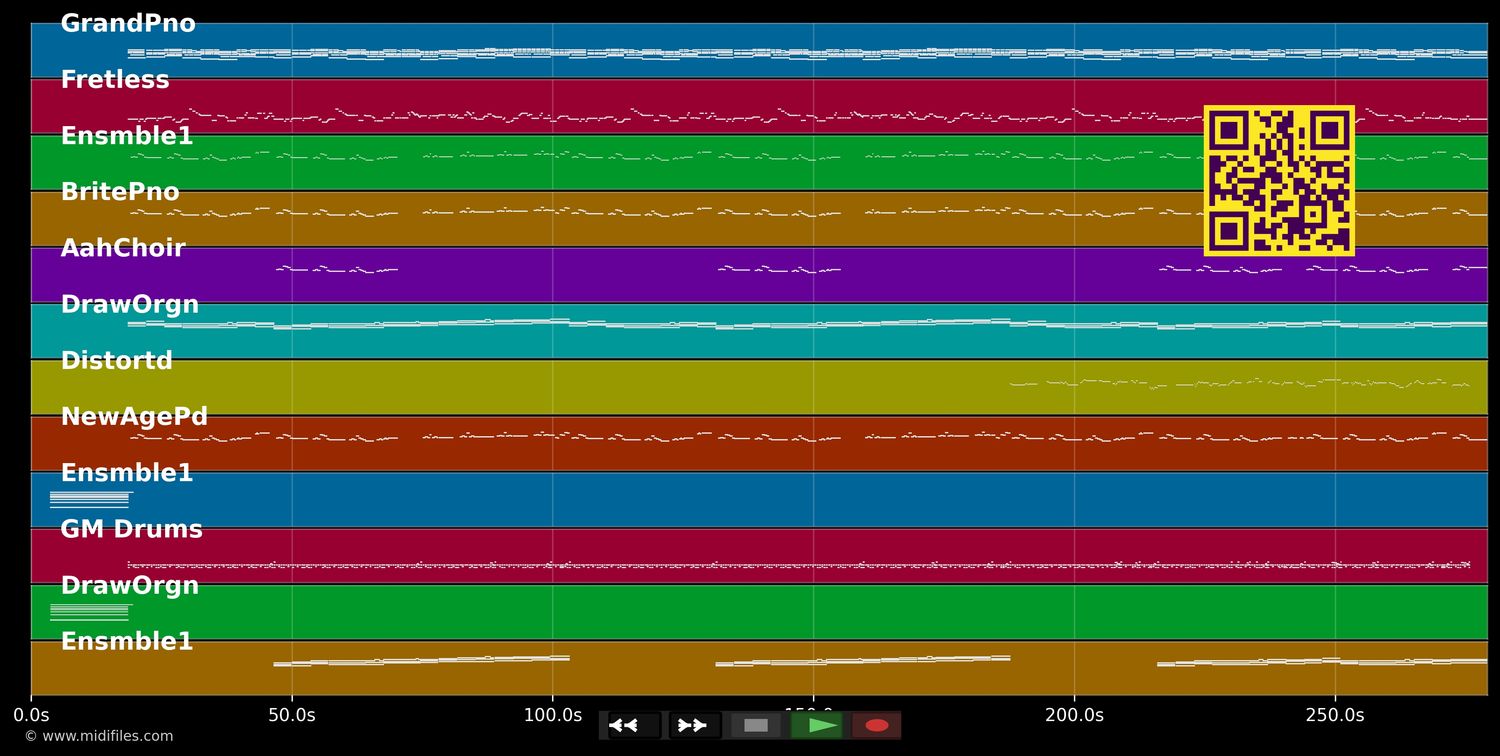
Task: Click the 0.0s time axis marker
Action: 31,715
